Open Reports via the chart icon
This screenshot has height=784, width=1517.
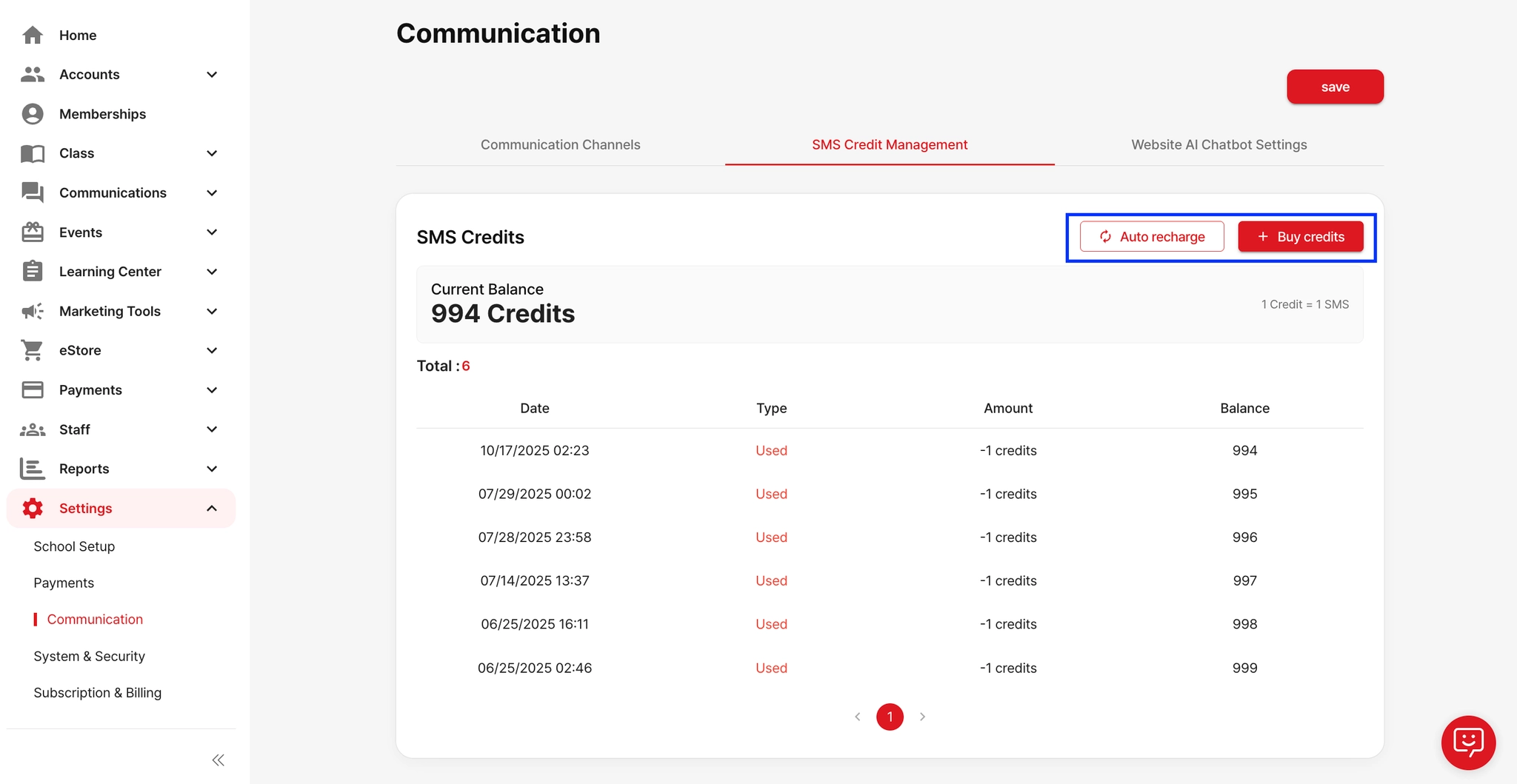coord(33,469)
